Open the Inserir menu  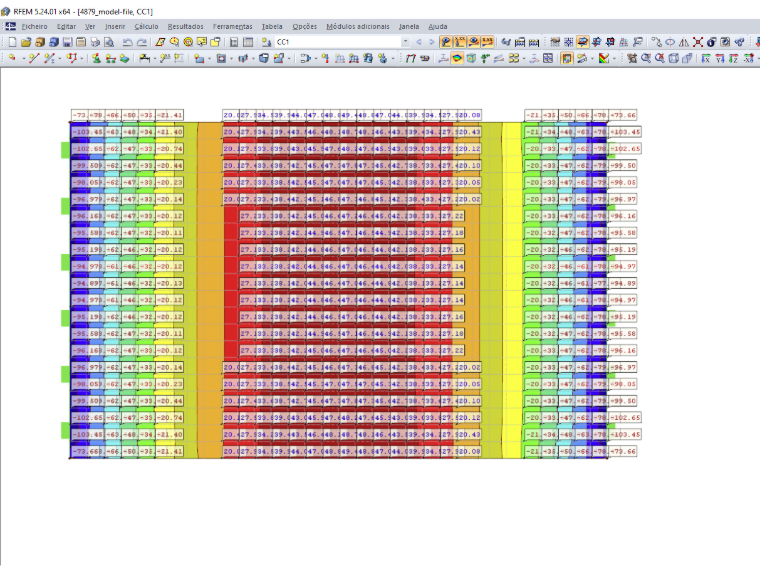115,27
